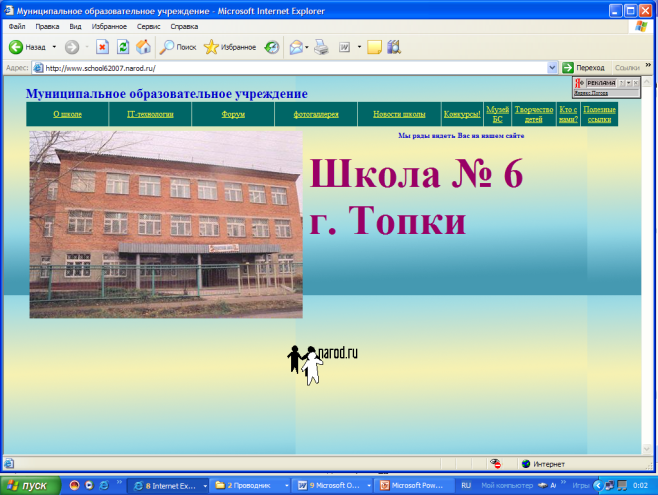
Task: Click the Stop loading icon
Action: click(102, 47)
